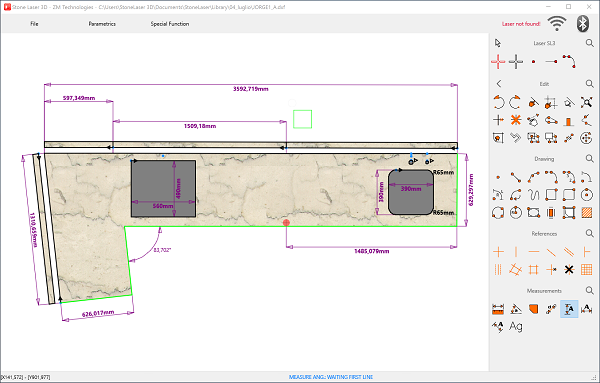Click the 'Laser not found!' status text
Image resolution: width=600 pixels, height=383 pixels.
521,24
